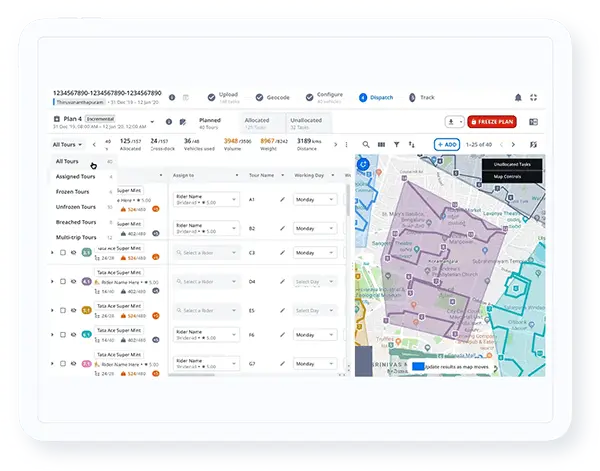Edit tour name D4 with pencil
This screenshot has width=600, height=471.
[282, 282]
